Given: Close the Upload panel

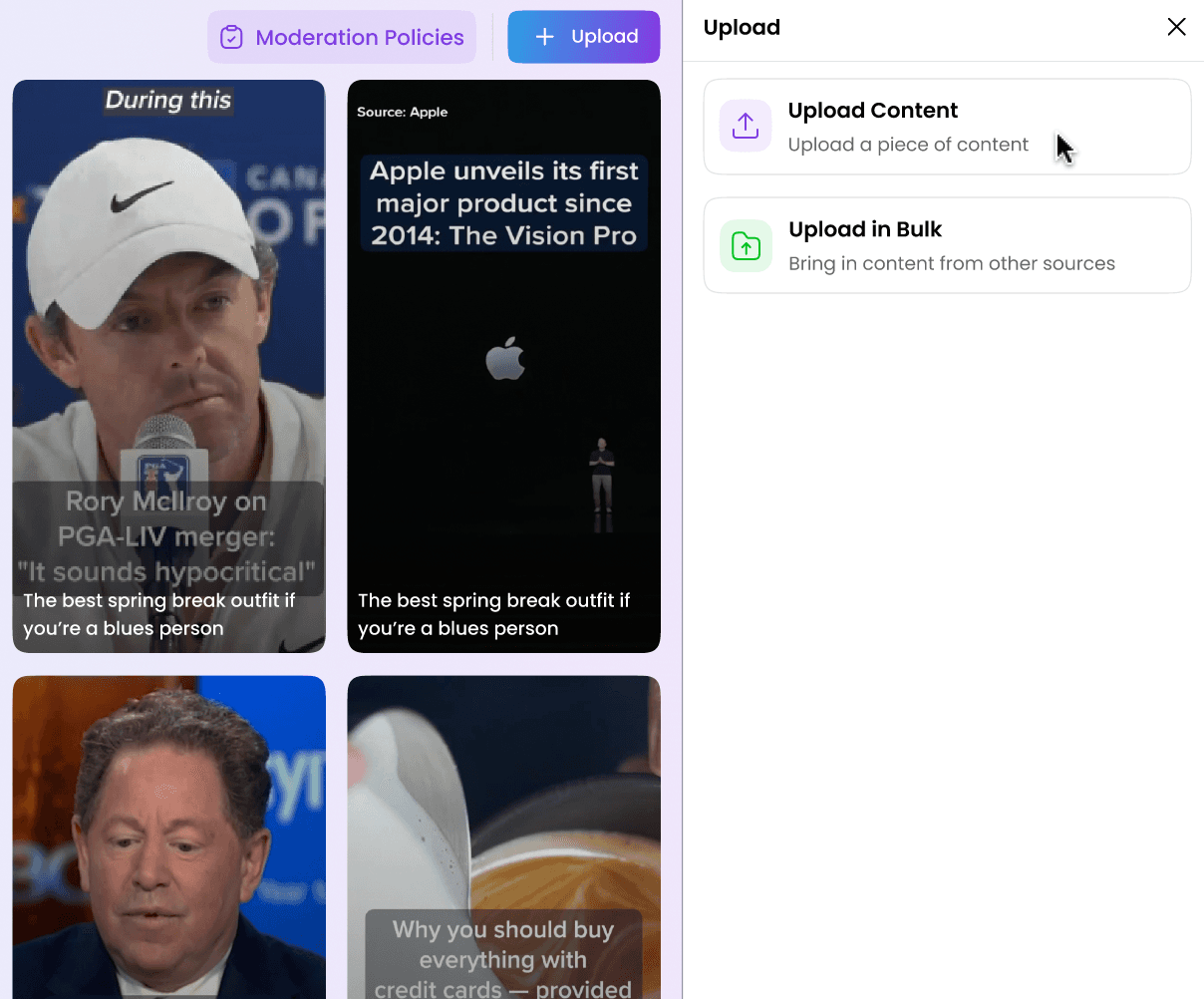Looking at the screenshot, I should pyautogui.click(x=1176, y=27).
